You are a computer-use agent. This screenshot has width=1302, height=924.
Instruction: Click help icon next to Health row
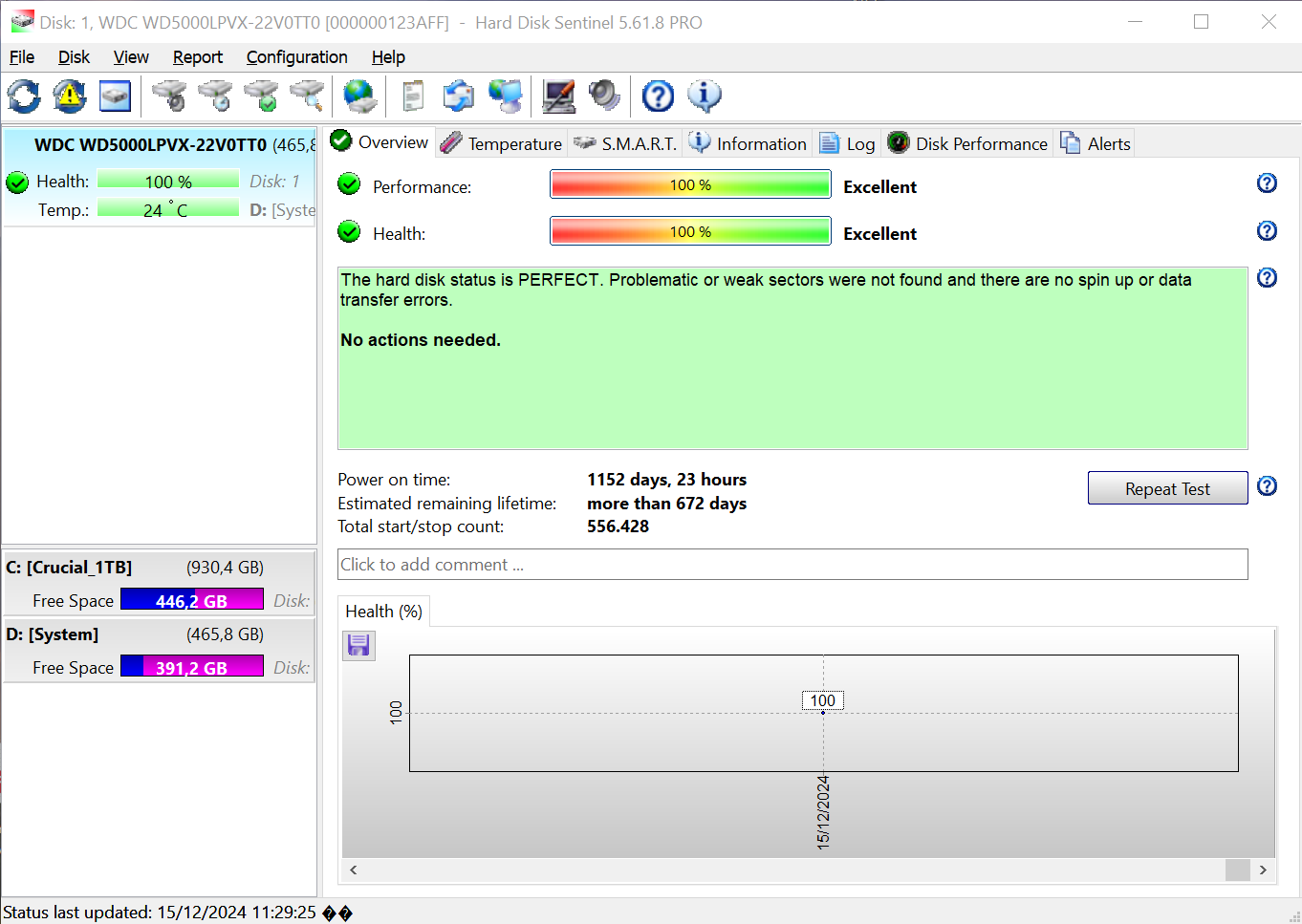(1267, 230)
